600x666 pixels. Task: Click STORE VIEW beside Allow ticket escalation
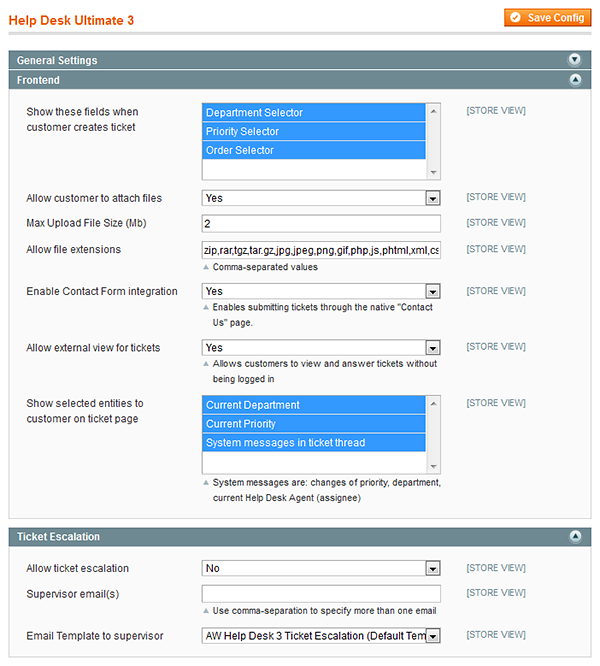pos(496,568)
